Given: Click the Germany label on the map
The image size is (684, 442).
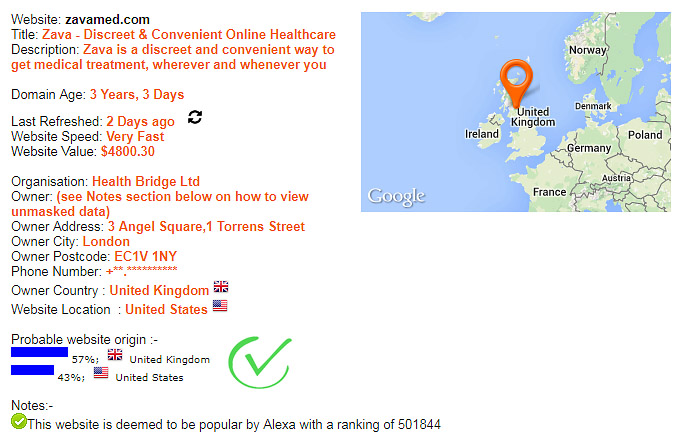Looking at the screenshot, I should pyautogui.click(x=589, y=148).
